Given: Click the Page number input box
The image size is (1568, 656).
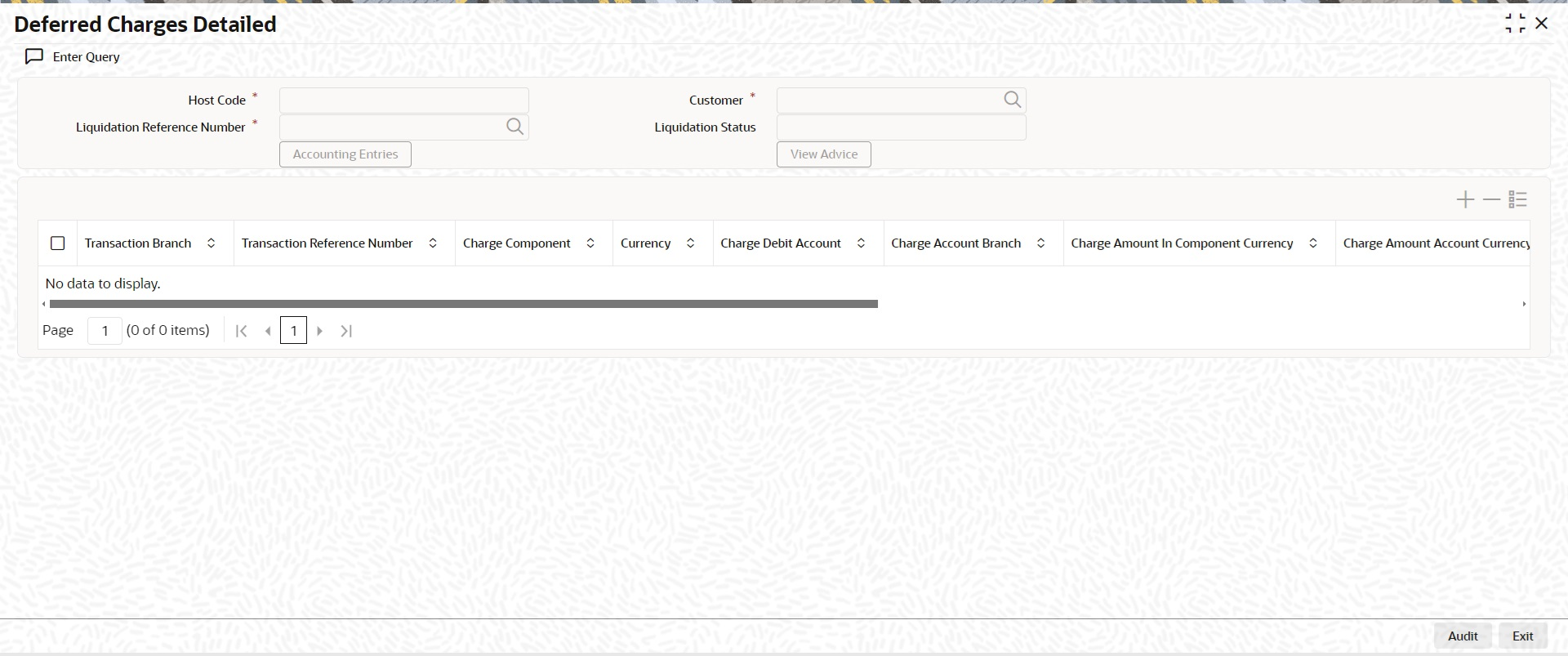Looking at the screenshot, I should [105, 331].
